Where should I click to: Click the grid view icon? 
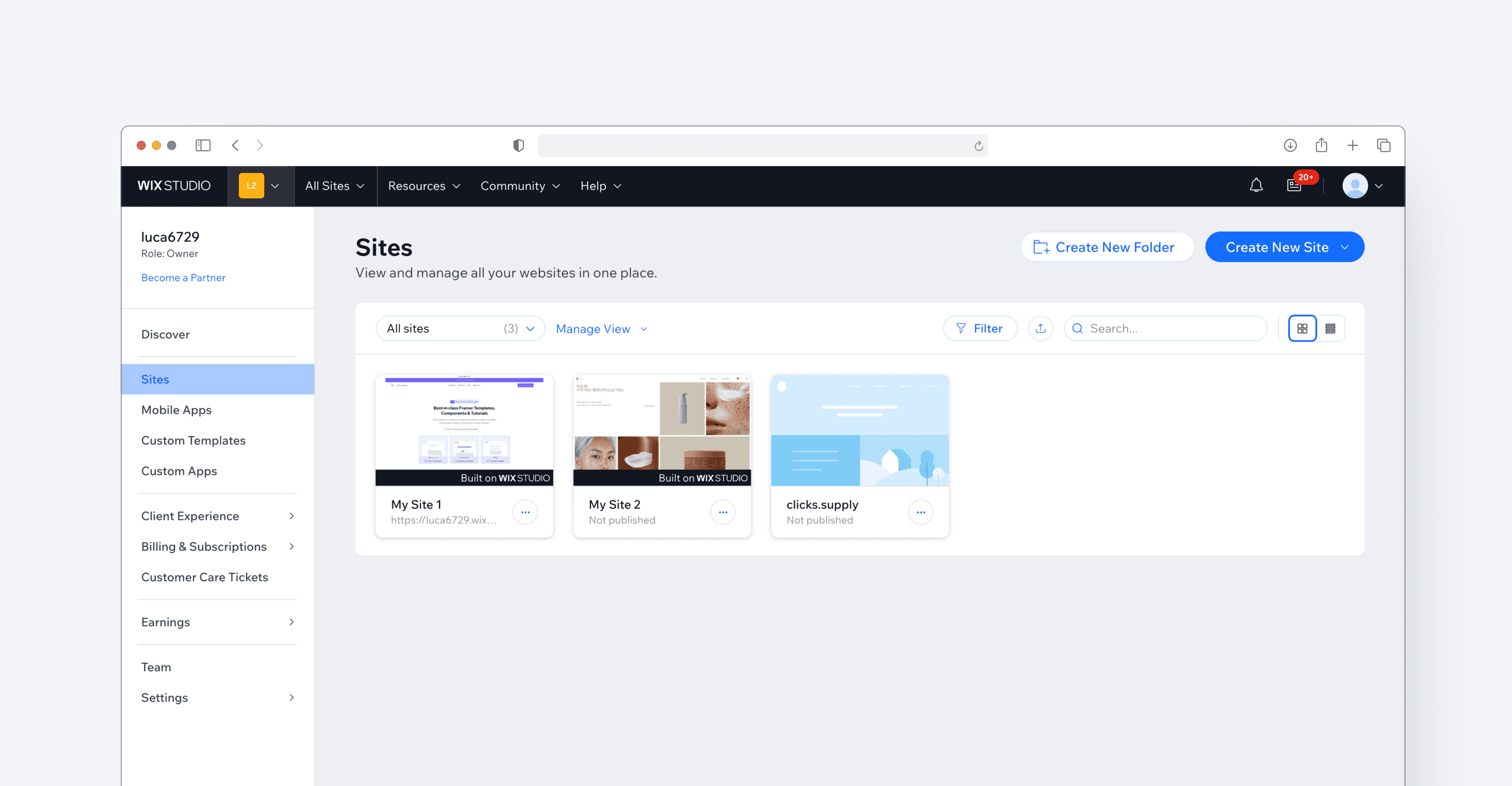1302,328
